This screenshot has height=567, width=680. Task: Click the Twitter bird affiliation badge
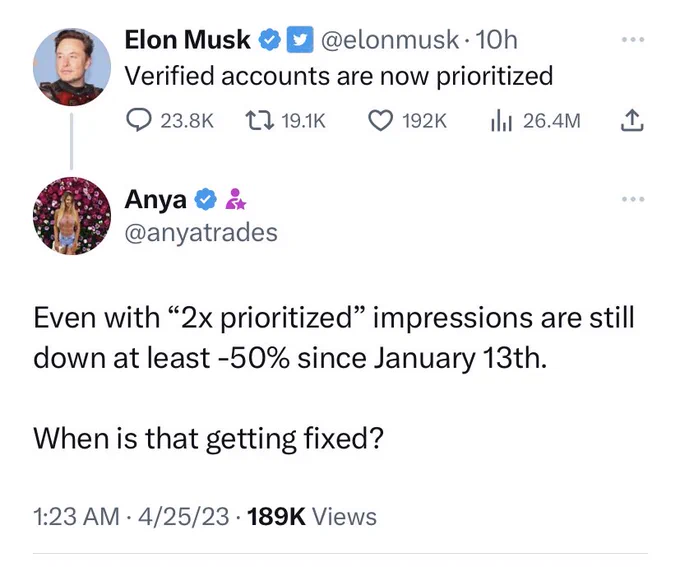[x=298, y=40]
